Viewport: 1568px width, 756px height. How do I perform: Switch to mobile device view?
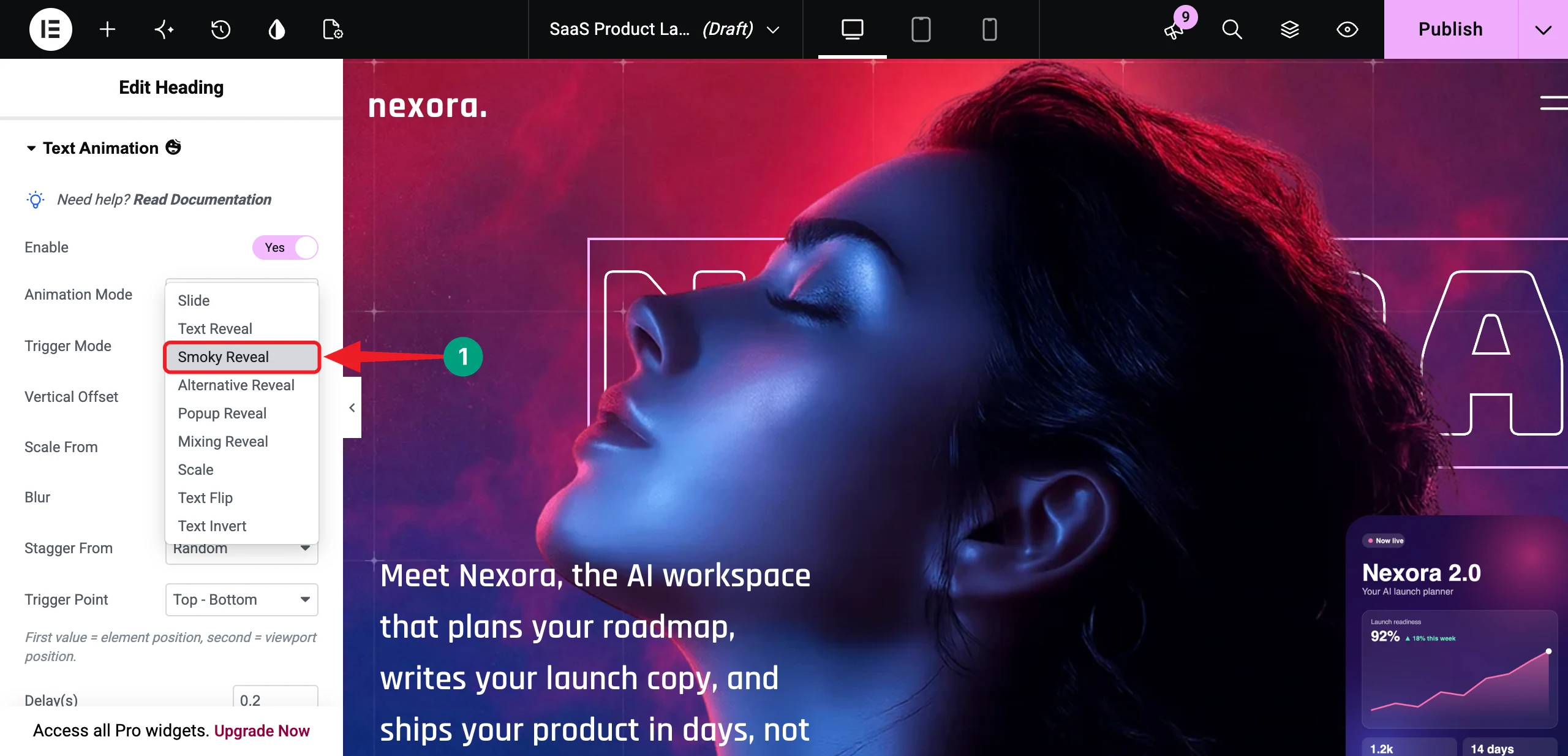coord(989,29)
